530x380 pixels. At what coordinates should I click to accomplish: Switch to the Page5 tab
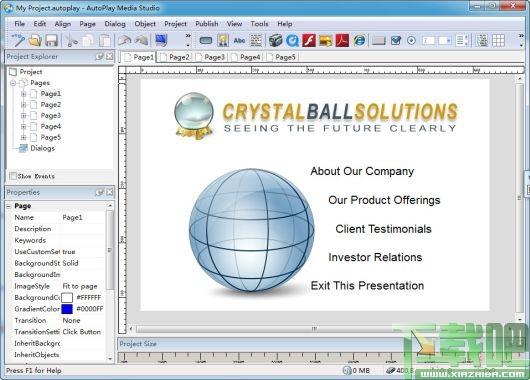[x=282, y=57]
